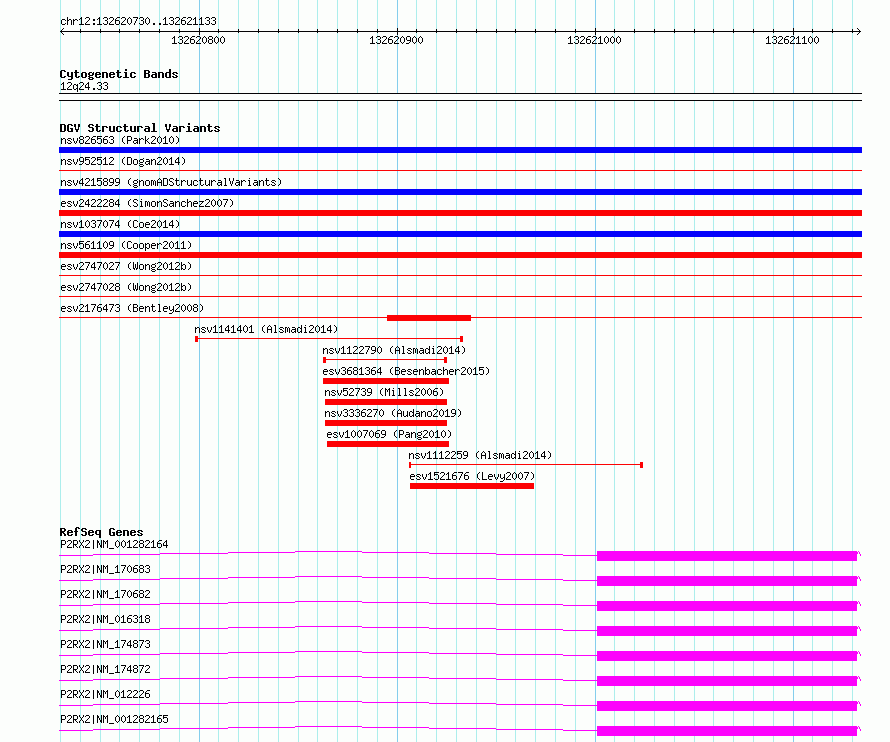This screenshot has width=890, height=742.
Task: Select thick red segment of esv2176473 track
Action: click(429, 318)
